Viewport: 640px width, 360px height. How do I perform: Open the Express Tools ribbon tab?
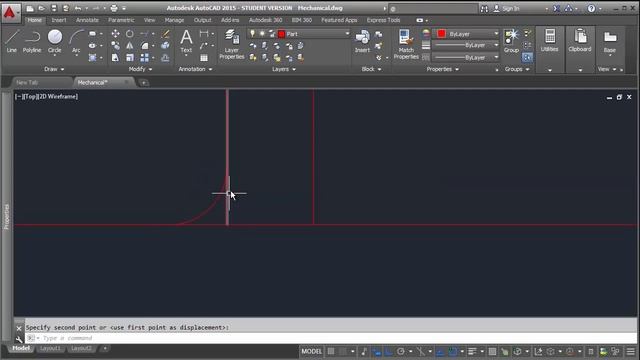(x=383, y=20)
